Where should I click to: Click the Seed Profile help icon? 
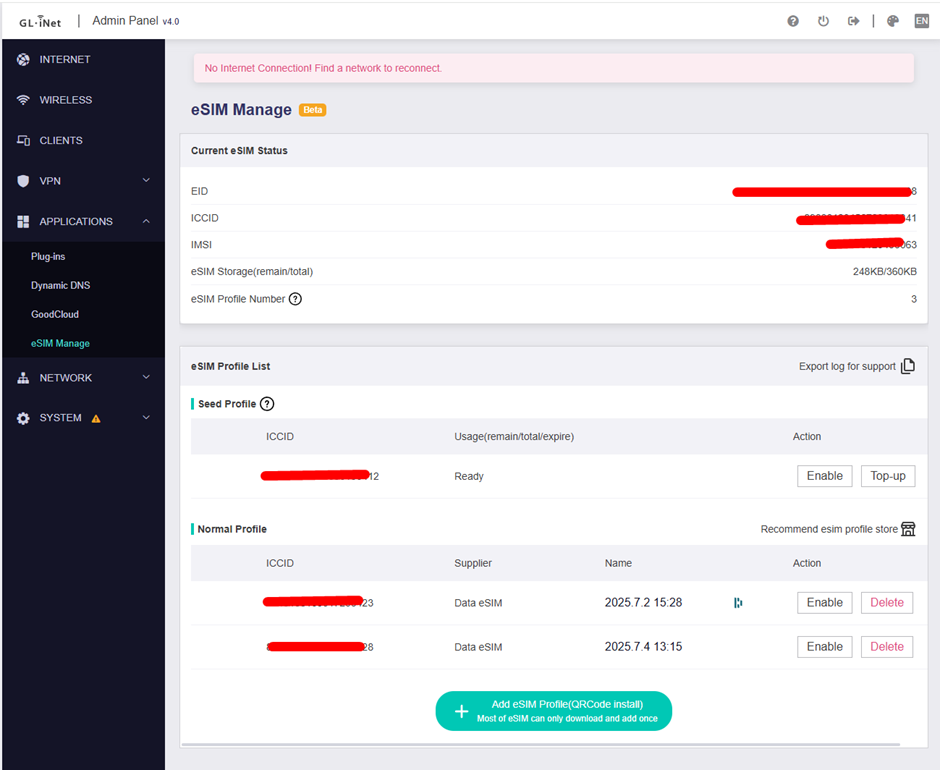(267, 404)
